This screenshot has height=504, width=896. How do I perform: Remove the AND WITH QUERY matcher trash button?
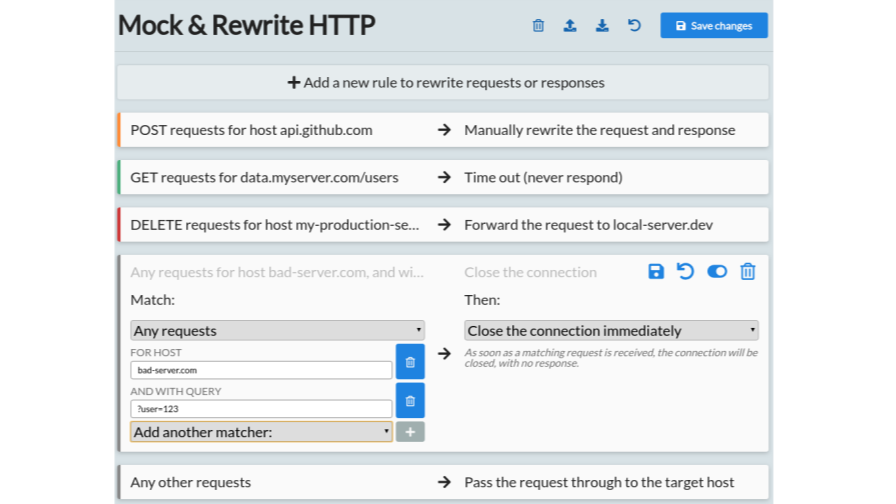point(410,401)
